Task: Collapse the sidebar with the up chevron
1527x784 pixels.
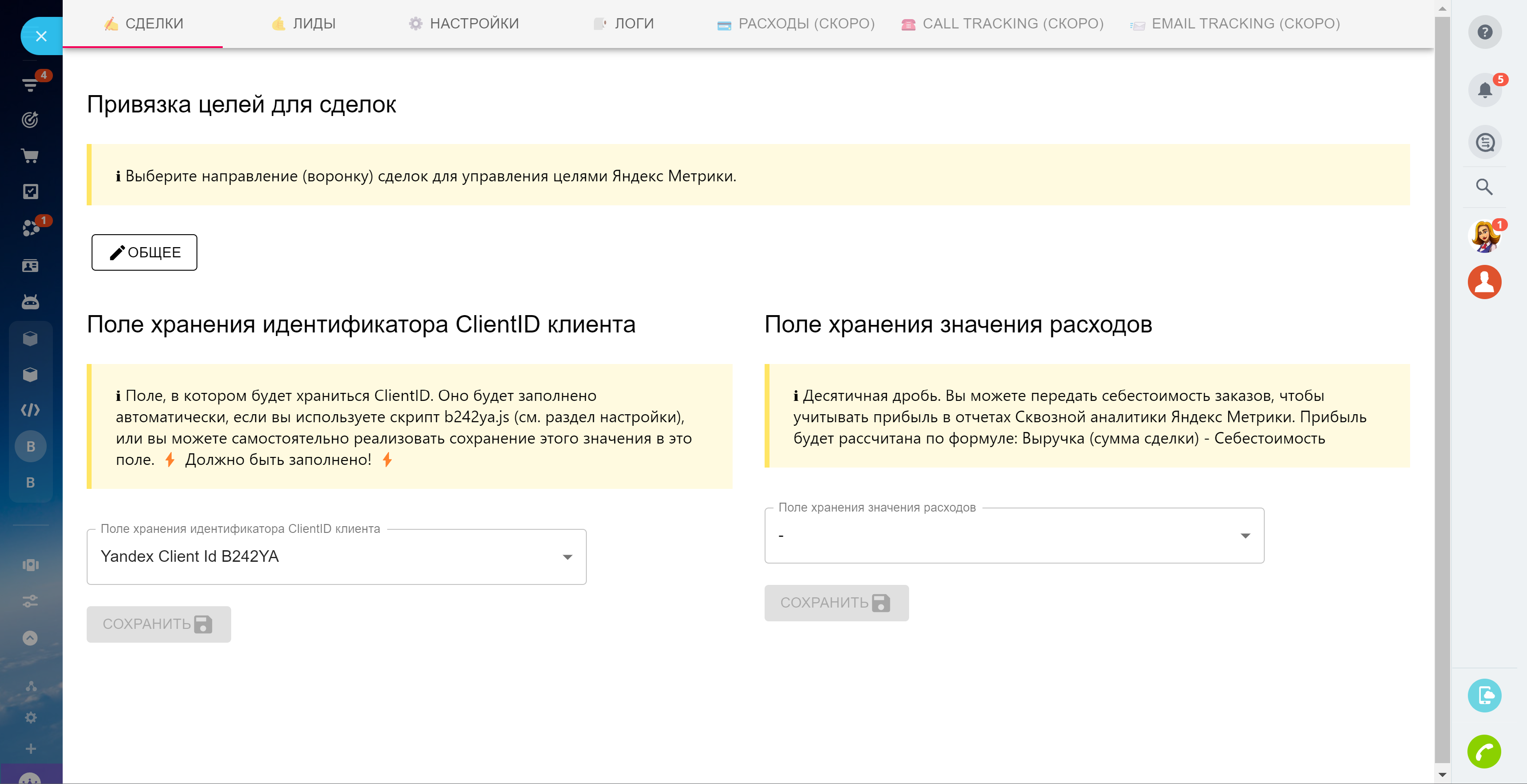Action: 30,638
